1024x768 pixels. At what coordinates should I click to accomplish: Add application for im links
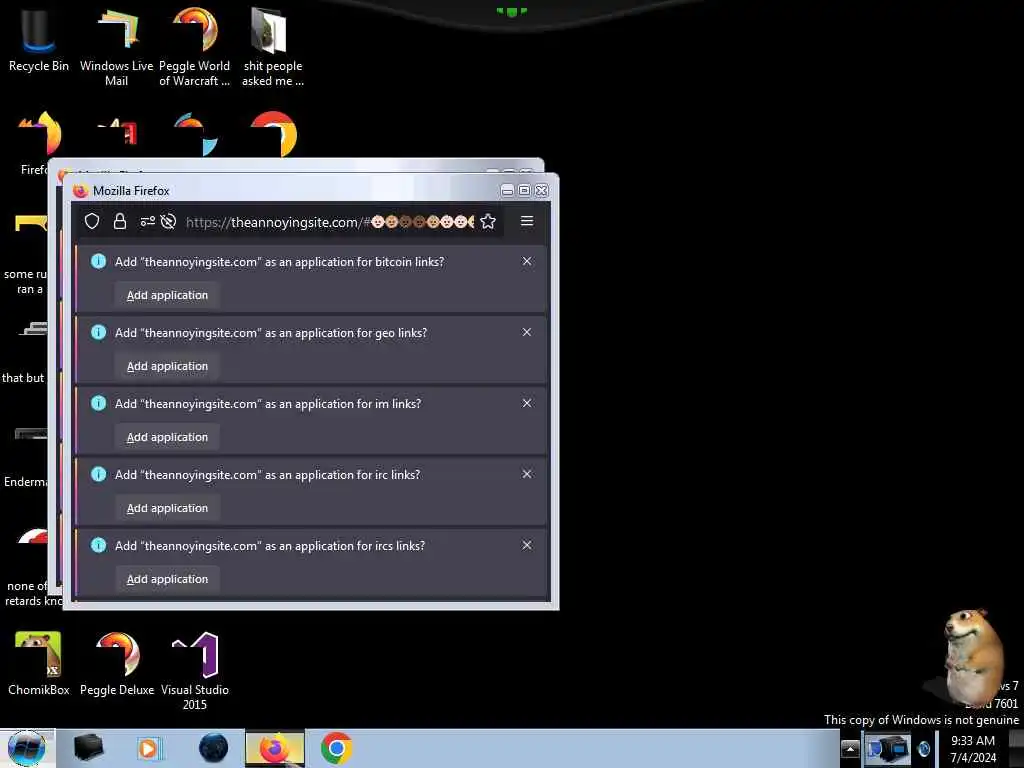tap(167, 437)
